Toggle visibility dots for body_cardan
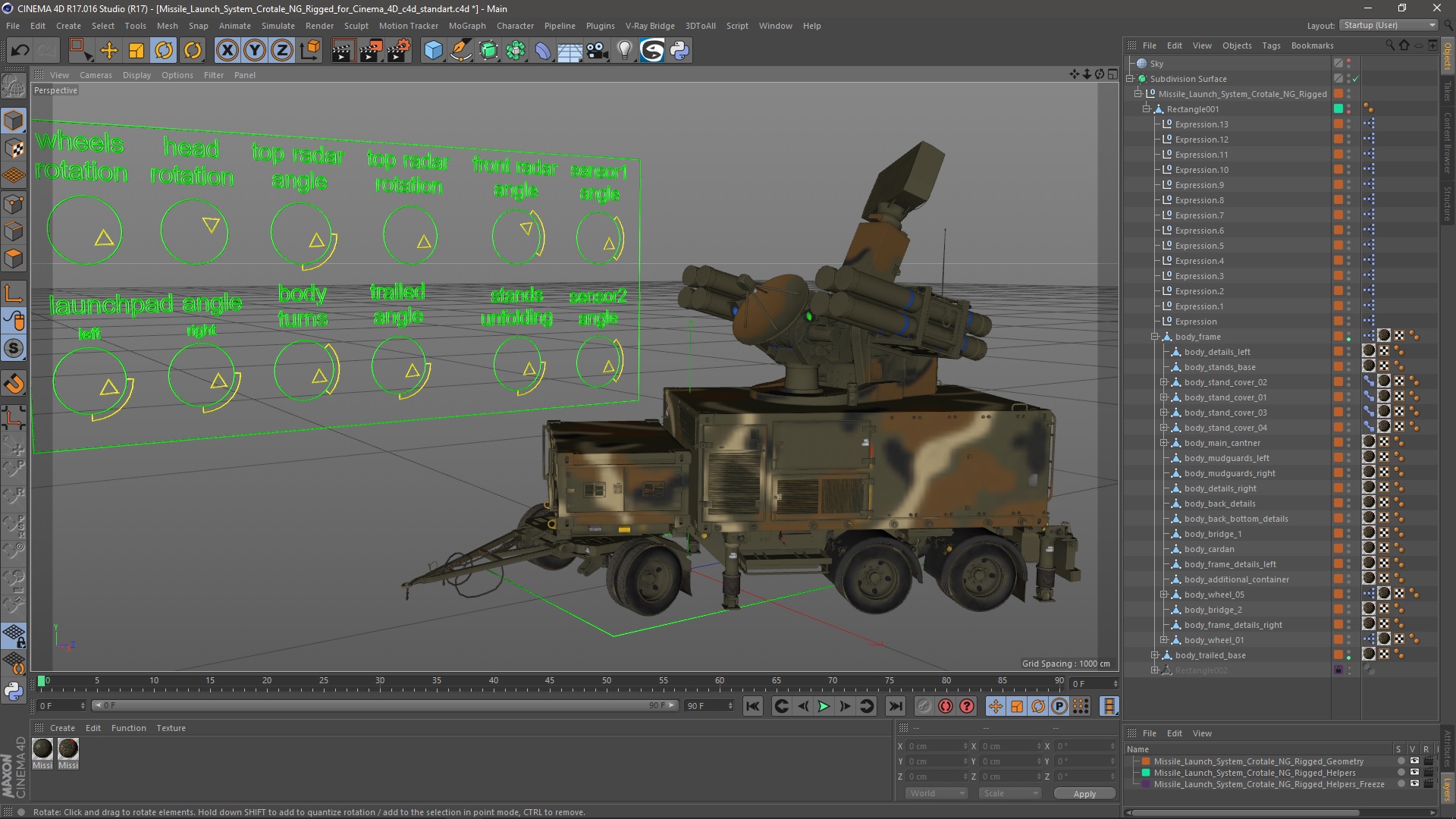 (1348, 549)
